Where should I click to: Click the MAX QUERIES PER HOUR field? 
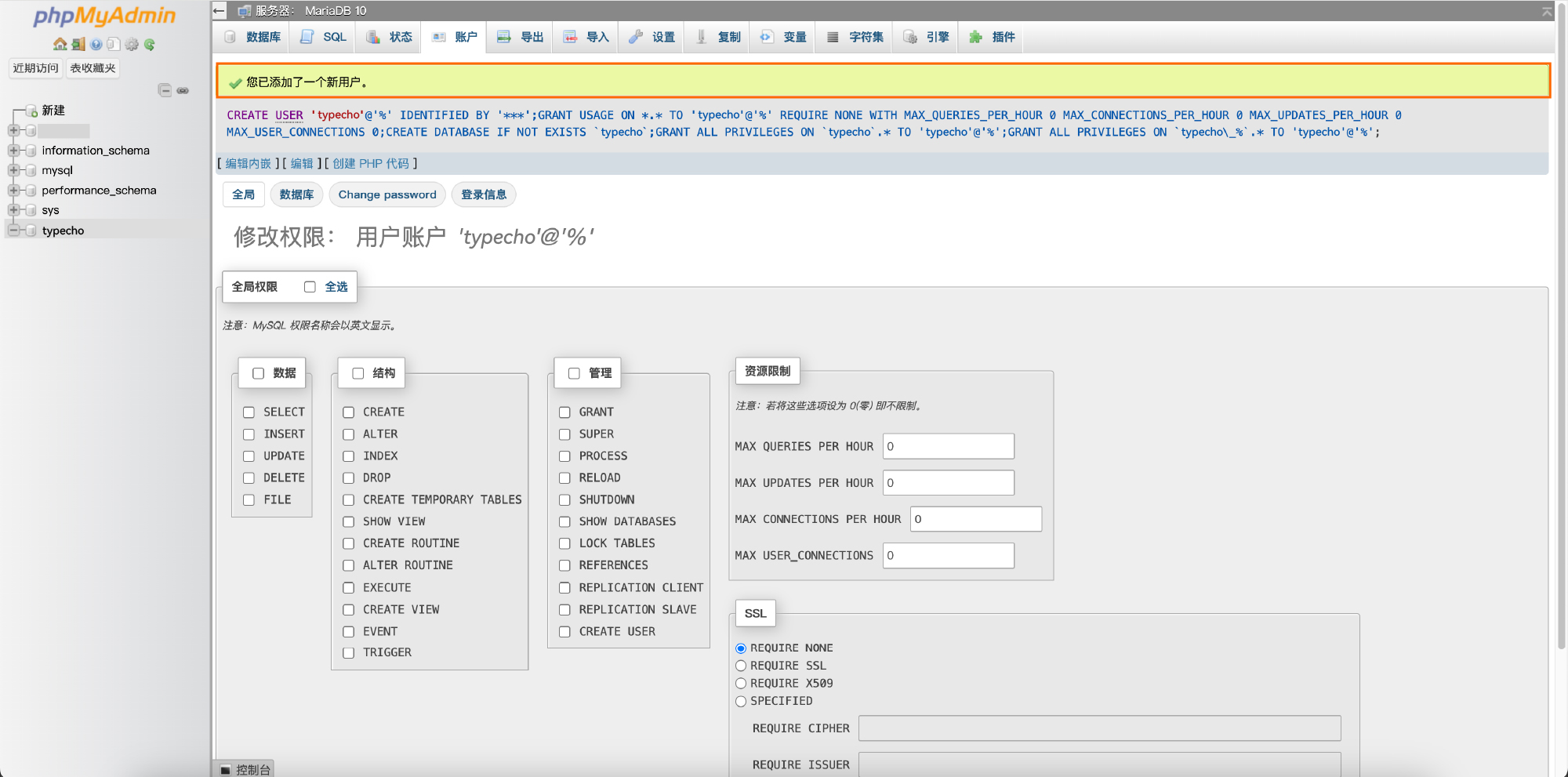coord(948,446)
